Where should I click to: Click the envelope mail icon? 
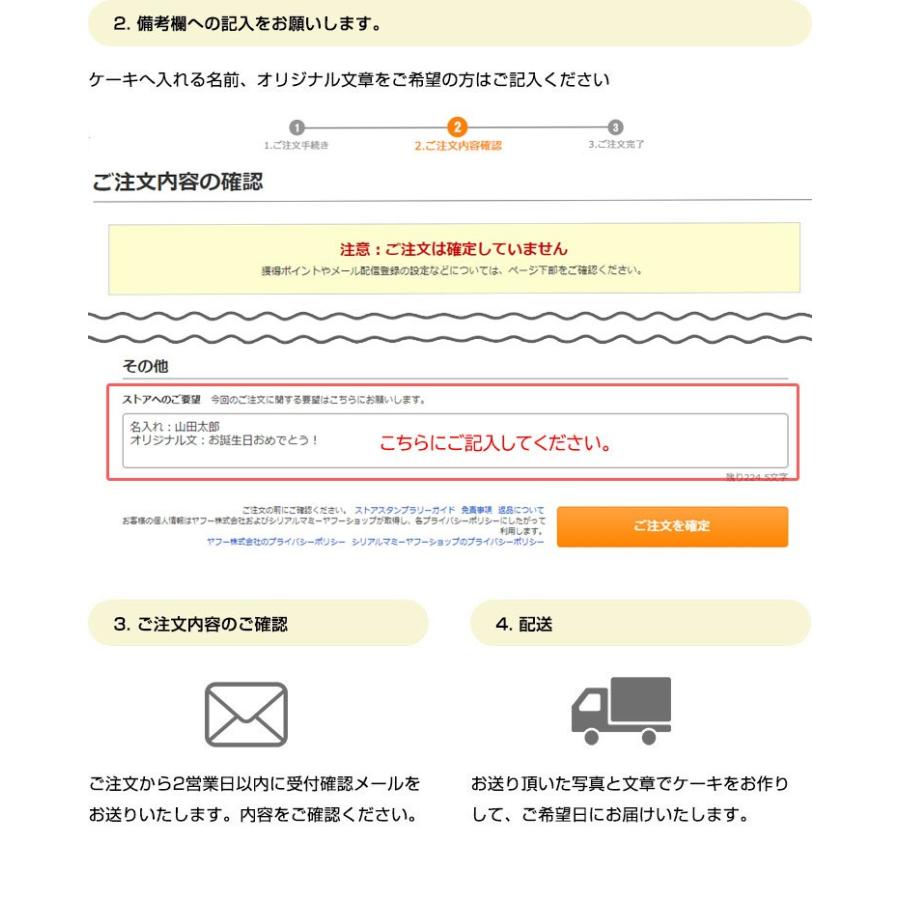[246, 714]
